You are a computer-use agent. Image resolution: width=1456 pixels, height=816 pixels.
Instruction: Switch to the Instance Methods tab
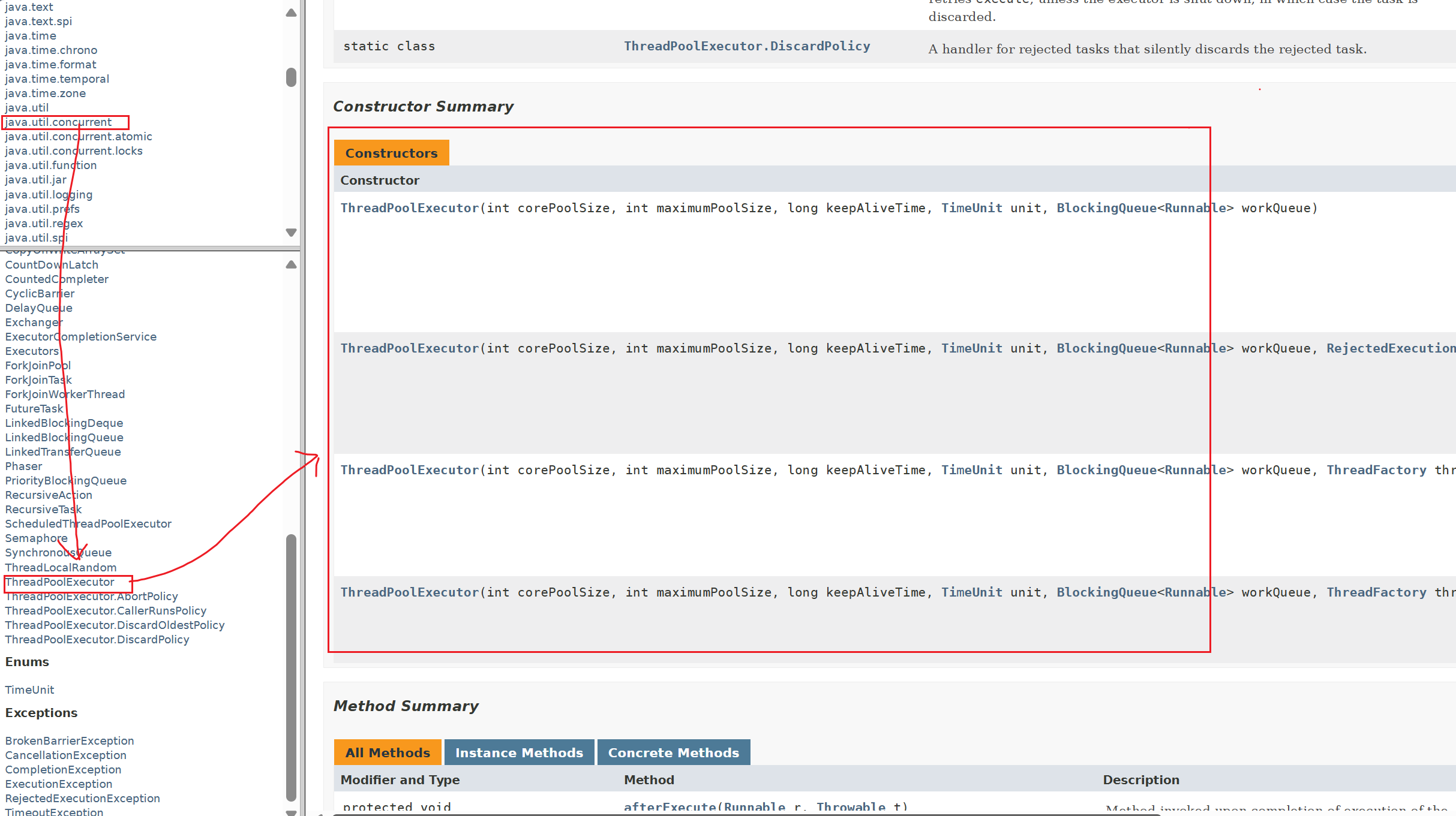coord(519,752)
